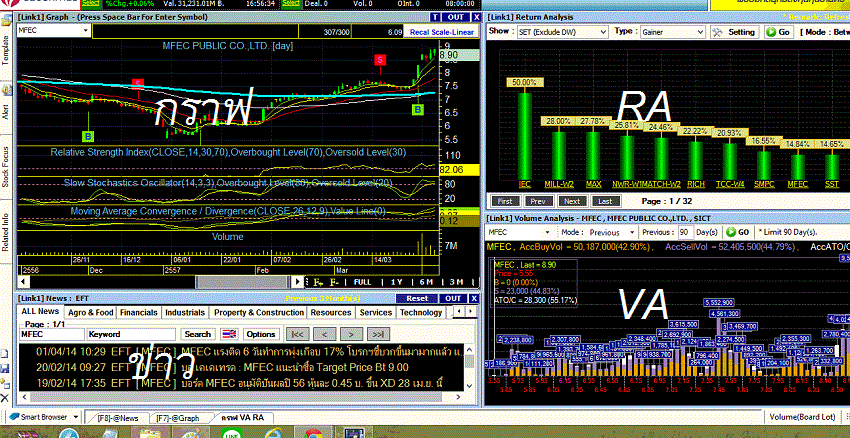This screenshot has width=850, height=438.
Task: Set chart range to 1Y
Action: coord(397,282)
